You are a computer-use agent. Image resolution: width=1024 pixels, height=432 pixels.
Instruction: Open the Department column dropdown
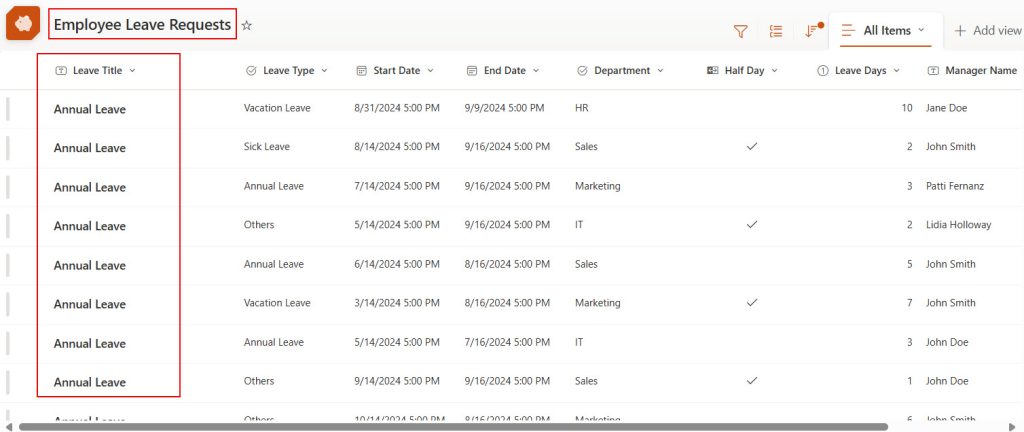(660, 70)
